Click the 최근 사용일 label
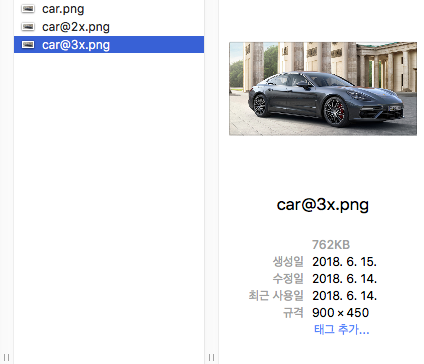424x364 pixels. (276, 296)
